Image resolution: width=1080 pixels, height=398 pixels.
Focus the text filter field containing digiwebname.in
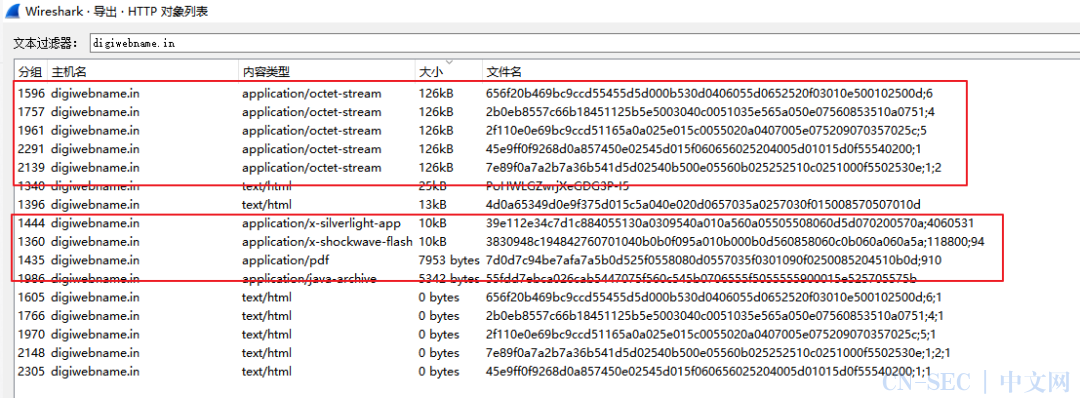[x=584, y=43]
